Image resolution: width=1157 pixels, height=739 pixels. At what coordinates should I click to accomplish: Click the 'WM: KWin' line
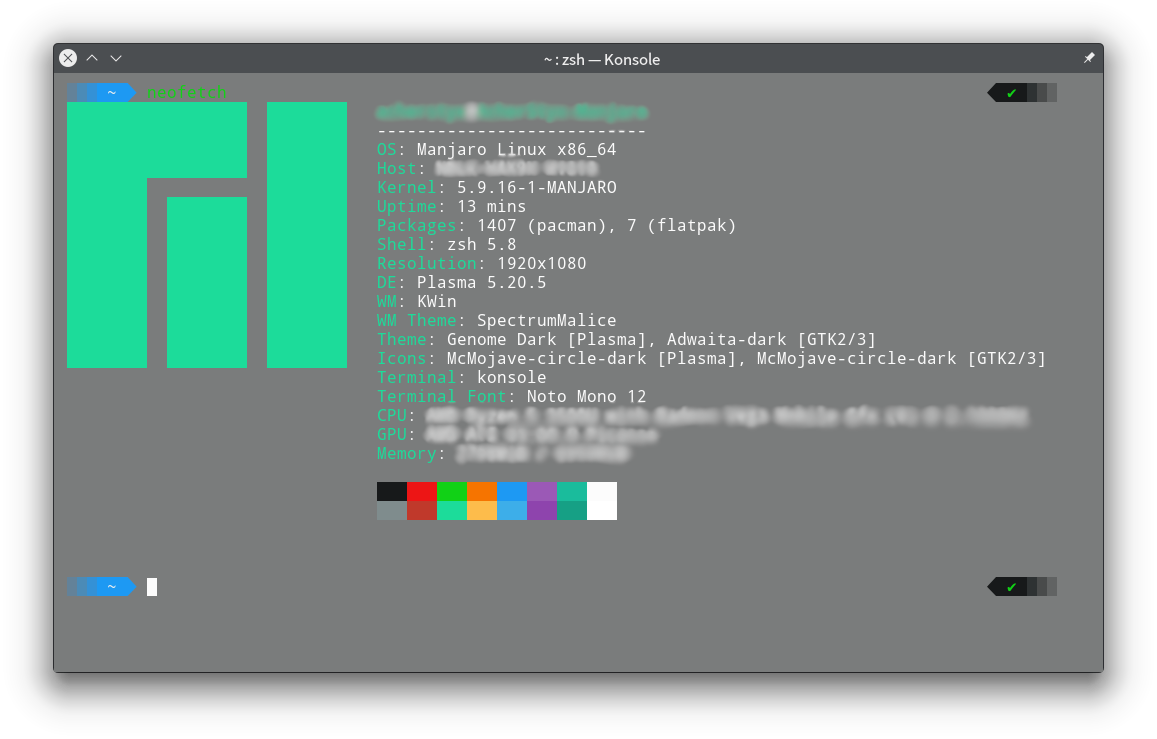pyautogui.click(x=416, y=302)
